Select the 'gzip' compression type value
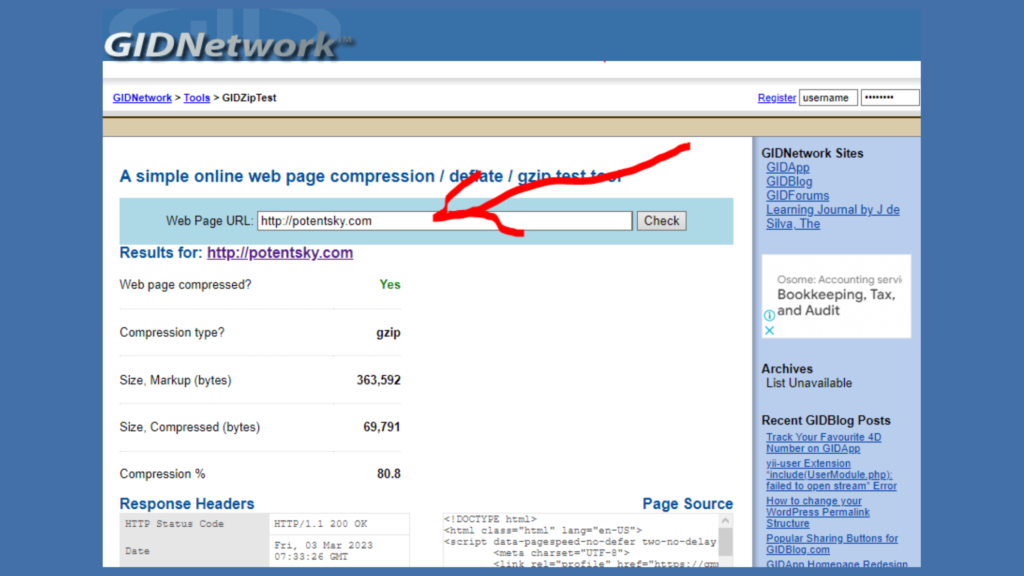This screenshot has height=576, width=1024. [388, 332]
